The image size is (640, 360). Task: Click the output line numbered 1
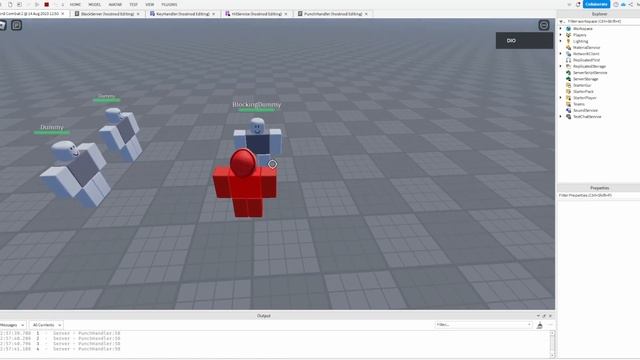coord(60,333)
